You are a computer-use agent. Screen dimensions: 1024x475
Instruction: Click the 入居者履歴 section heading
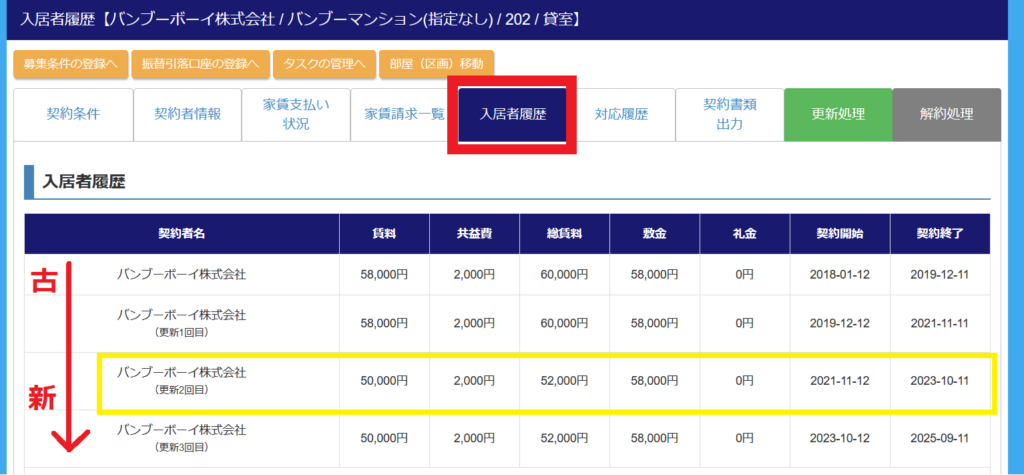(84, 182)
